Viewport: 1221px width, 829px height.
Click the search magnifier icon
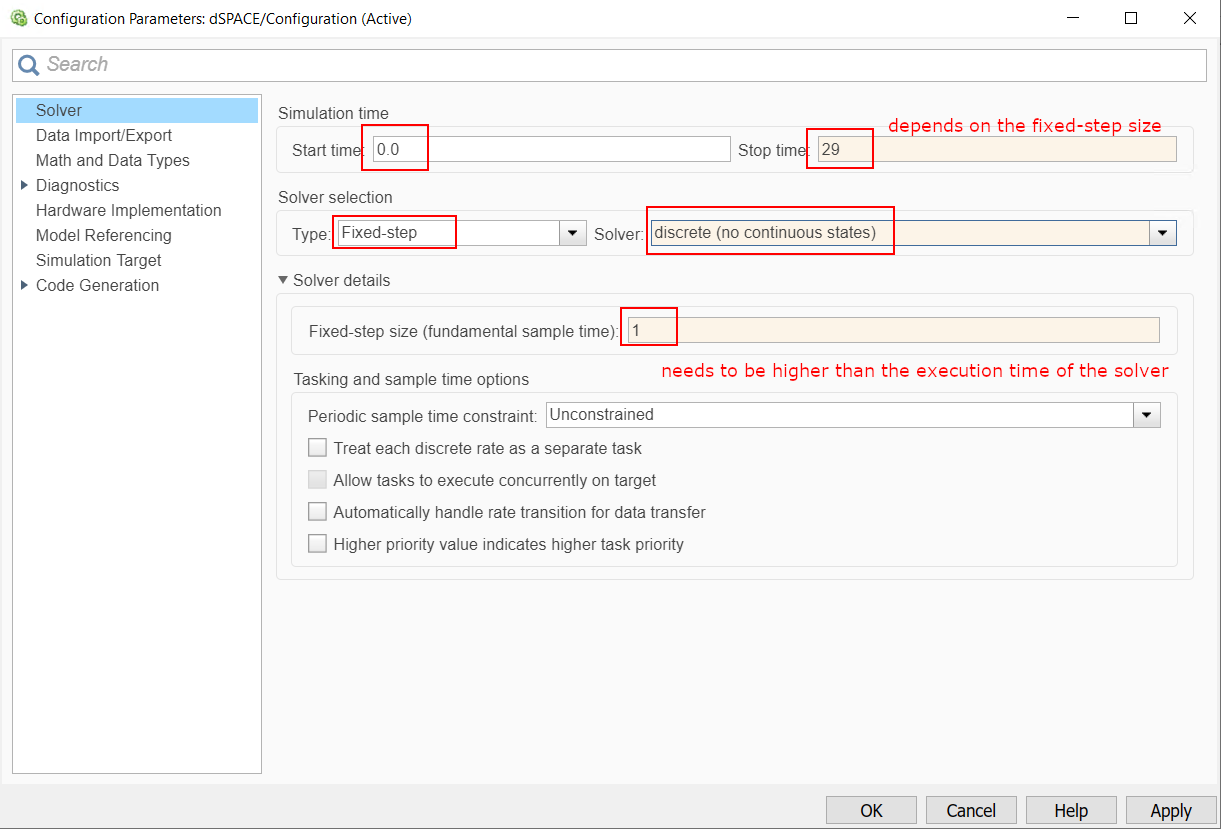pos(29,65)
